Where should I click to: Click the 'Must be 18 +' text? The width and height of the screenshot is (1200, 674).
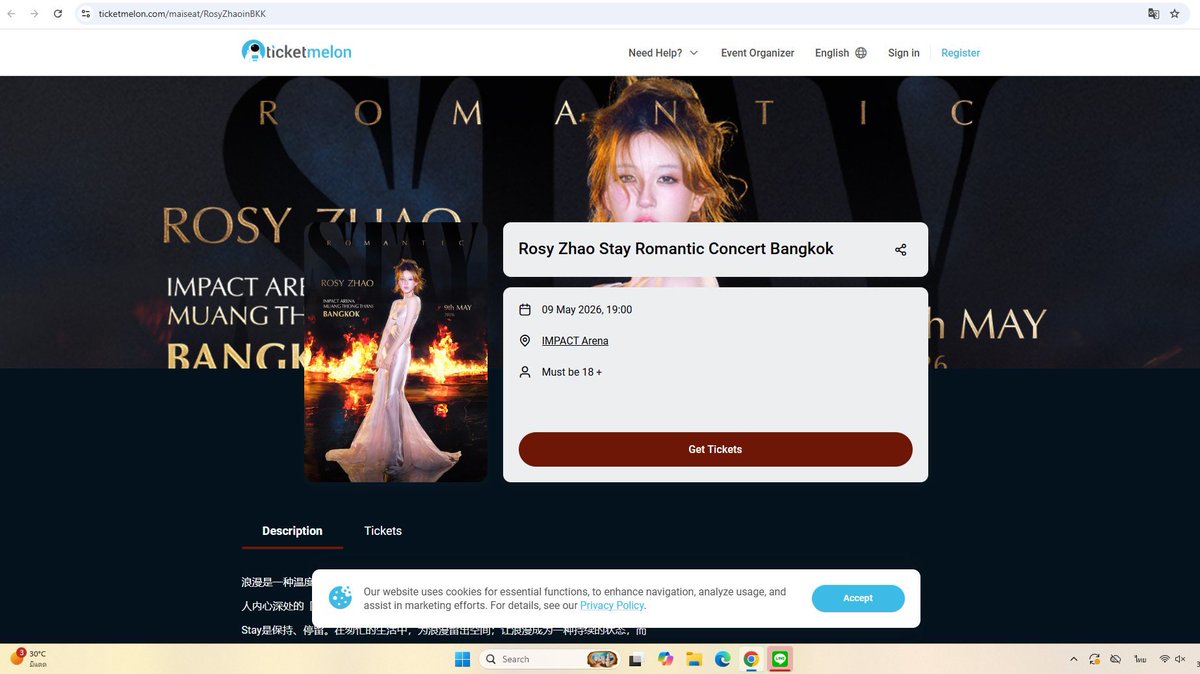point(572,372)
